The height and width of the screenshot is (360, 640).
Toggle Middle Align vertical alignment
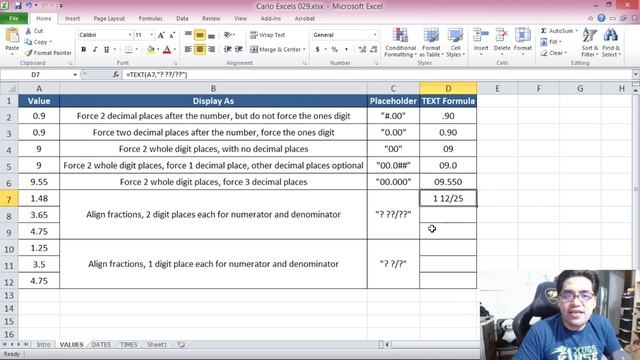[200, 35]
